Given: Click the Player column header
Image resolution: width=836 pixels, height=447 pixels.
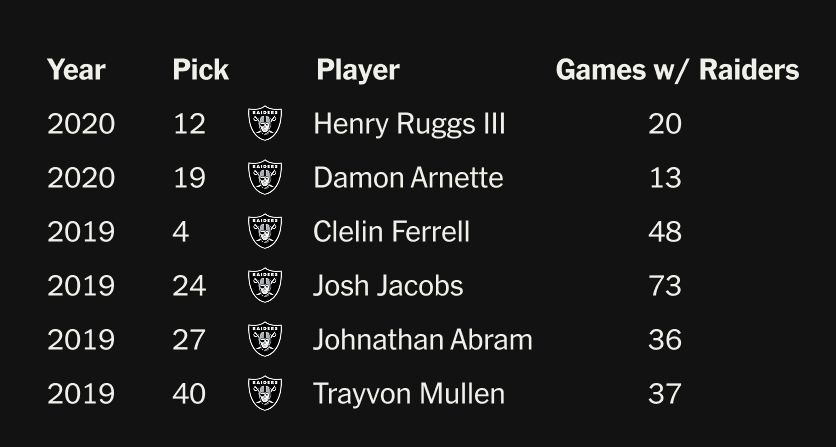Looking at the screenshot, I should point(357,70).
